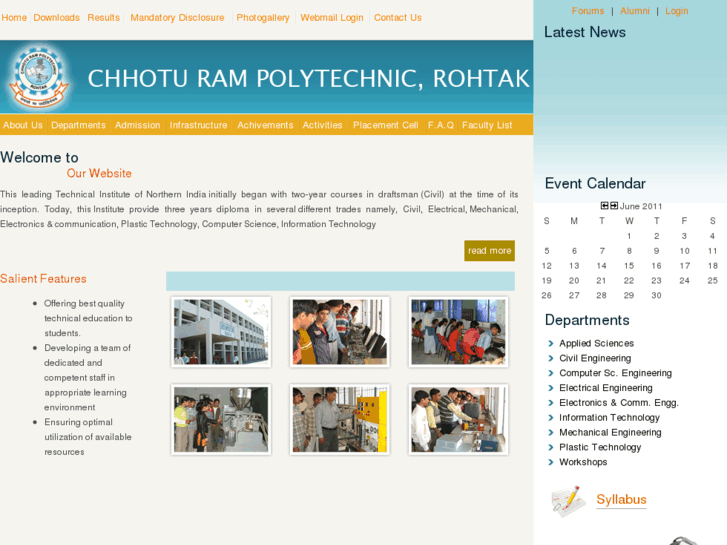Open the building exterior photo thumbnail

[x=221, y=332]
